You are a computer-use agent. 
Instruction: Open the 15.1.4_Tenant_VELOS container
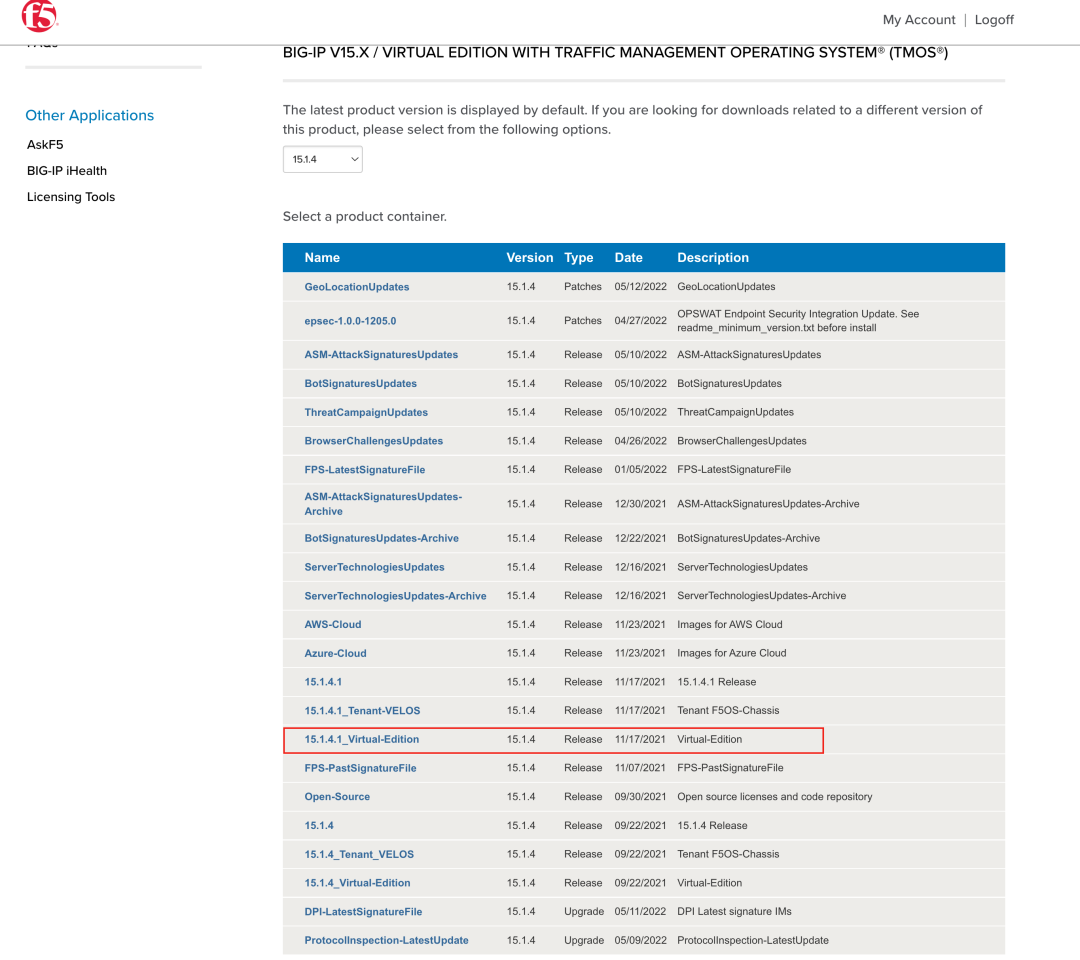coord(359,855)
